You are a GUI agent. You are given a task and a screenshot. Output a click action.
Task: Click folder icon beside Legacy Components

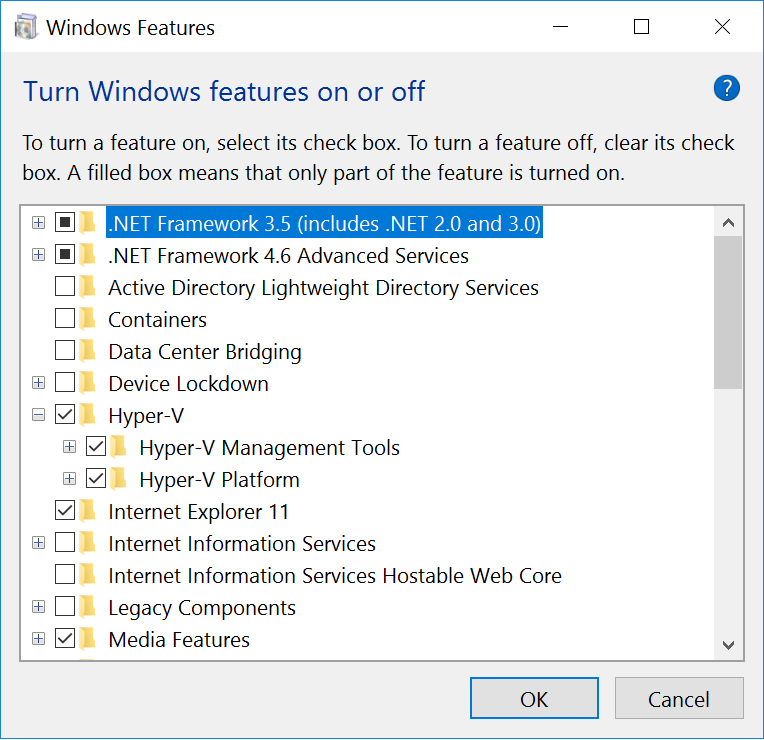click(x=88, y=607)
